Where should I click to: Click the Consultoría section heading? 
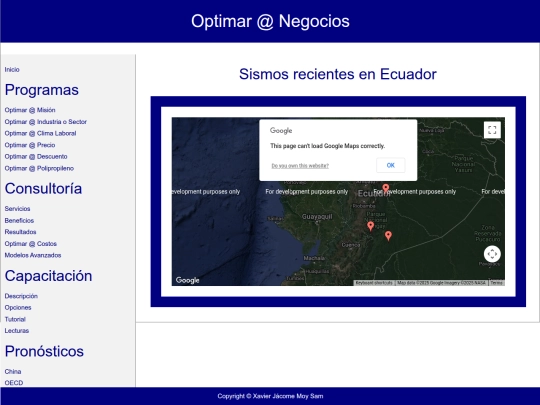click(43, 188)
